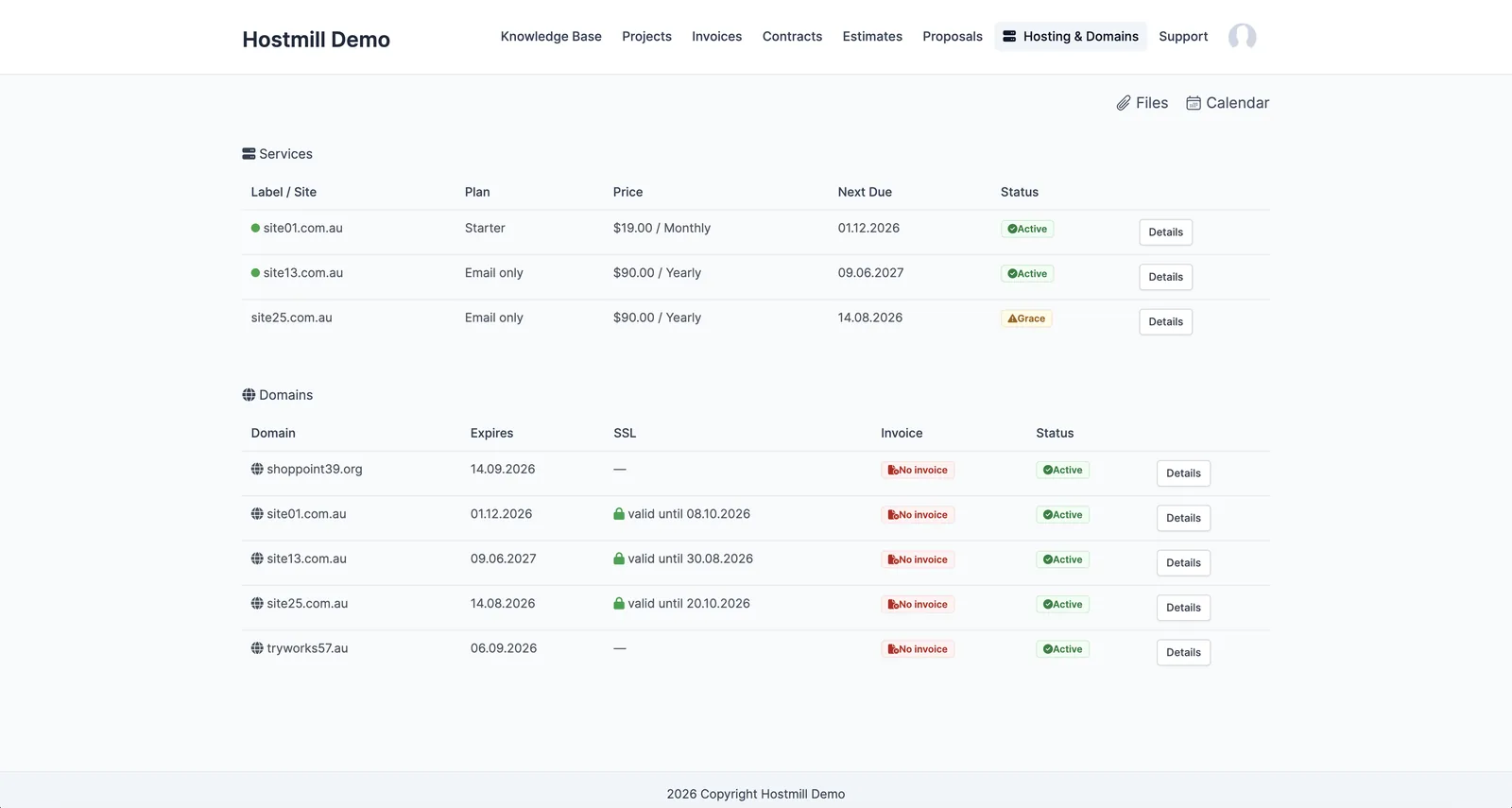
Task: Click the 2026 Copyright Hostmill Demo footer text
Action: click(756, 794)
